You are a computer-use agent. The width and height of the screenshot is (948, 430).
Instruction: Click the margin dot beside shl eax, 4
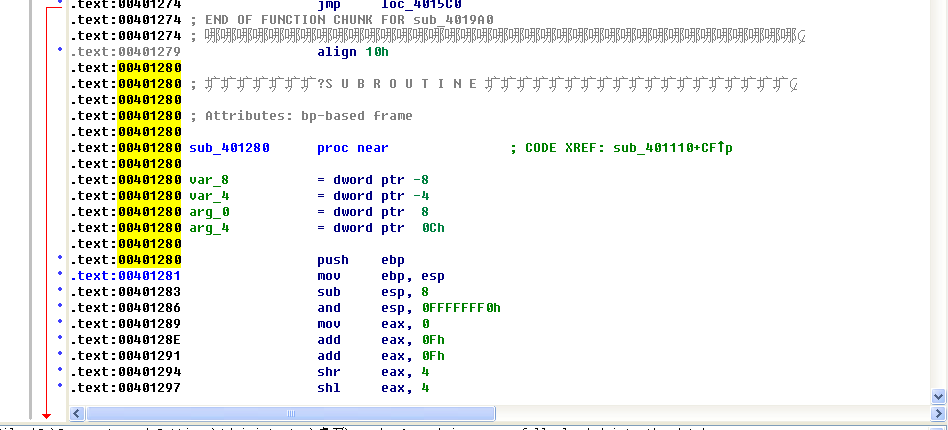point(62,388)
